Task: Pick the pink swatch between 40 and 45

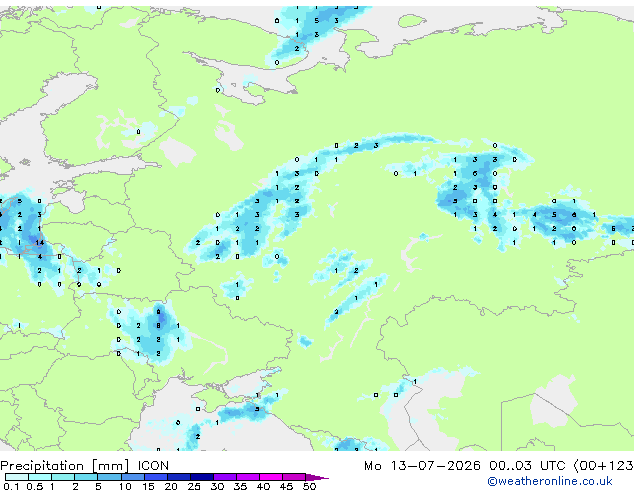Action: [x=271, y=477]
